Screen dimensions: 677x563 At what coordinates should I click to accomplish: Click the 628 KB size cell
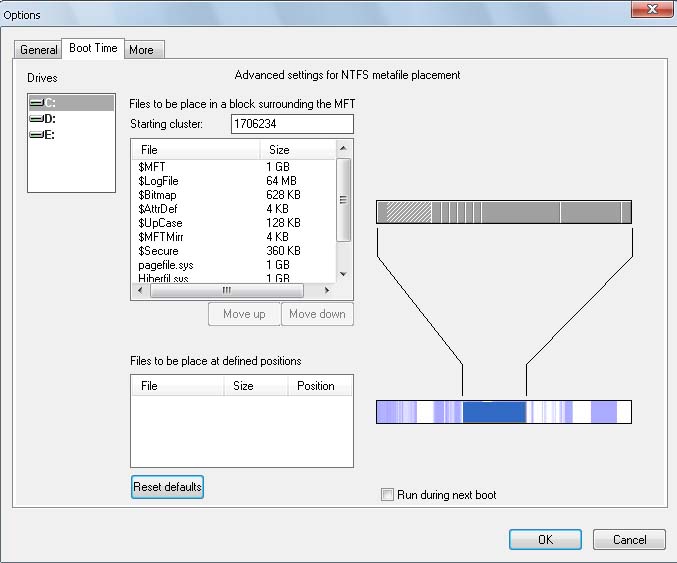pos(283,195)
